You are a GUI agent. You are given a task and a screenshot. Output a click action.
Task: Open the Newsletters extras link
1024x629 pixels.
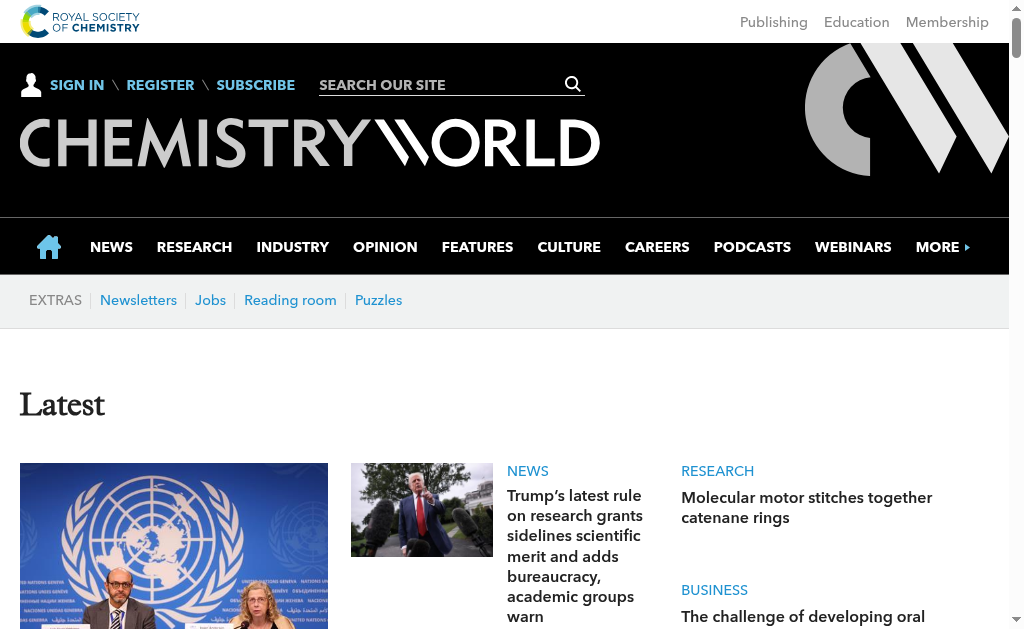138,300
